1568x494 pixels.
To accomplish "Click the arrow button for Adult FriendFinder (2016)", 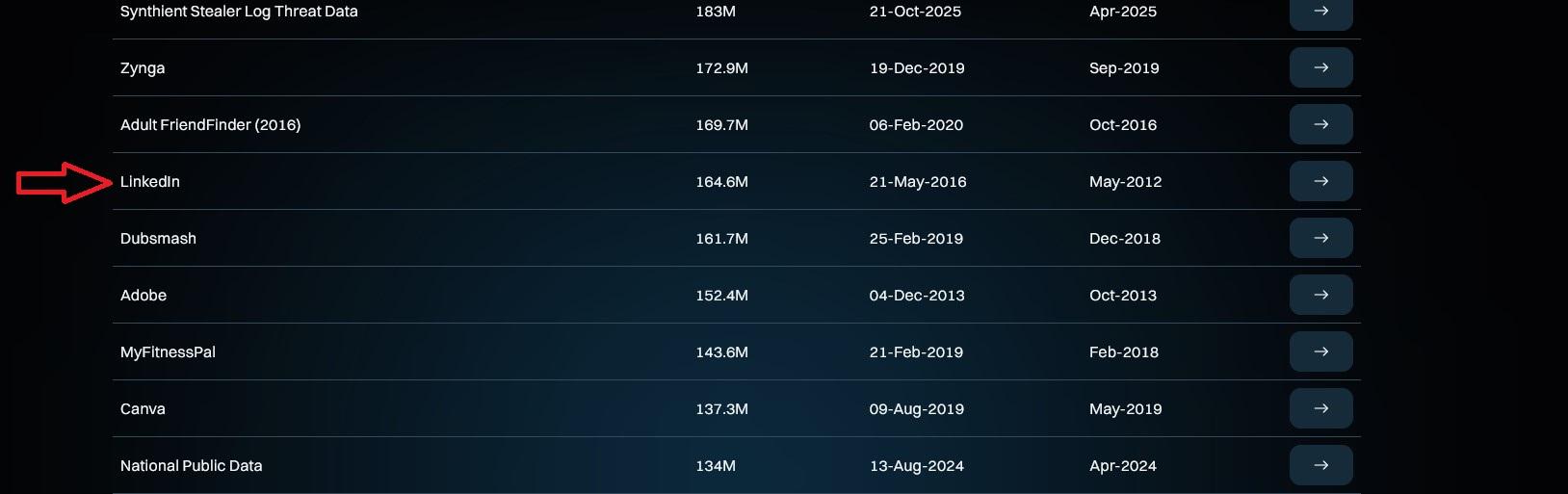I will [1320, 124].
